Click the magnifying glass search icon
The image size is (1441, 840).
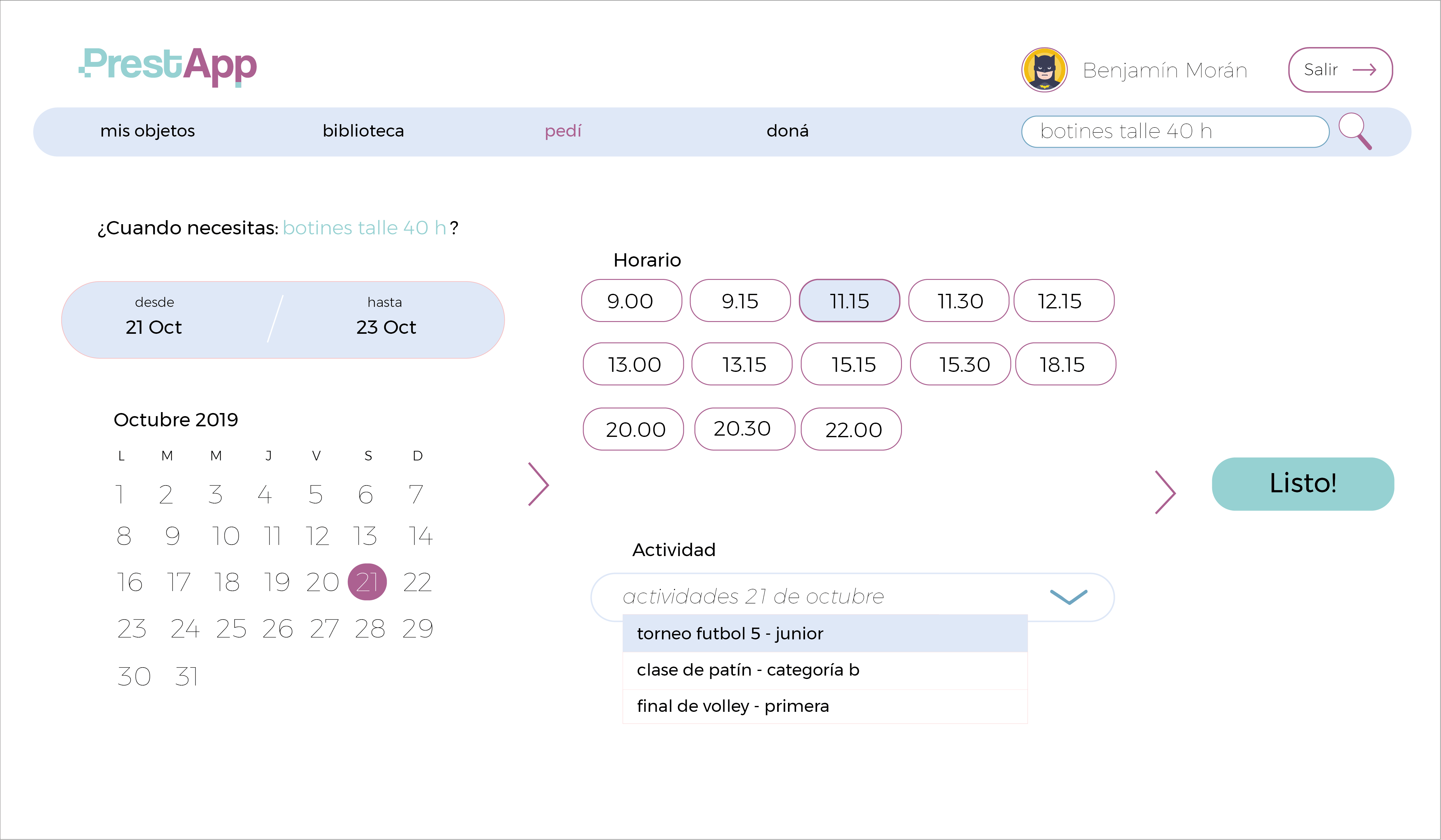click(x=1354, y=131)
